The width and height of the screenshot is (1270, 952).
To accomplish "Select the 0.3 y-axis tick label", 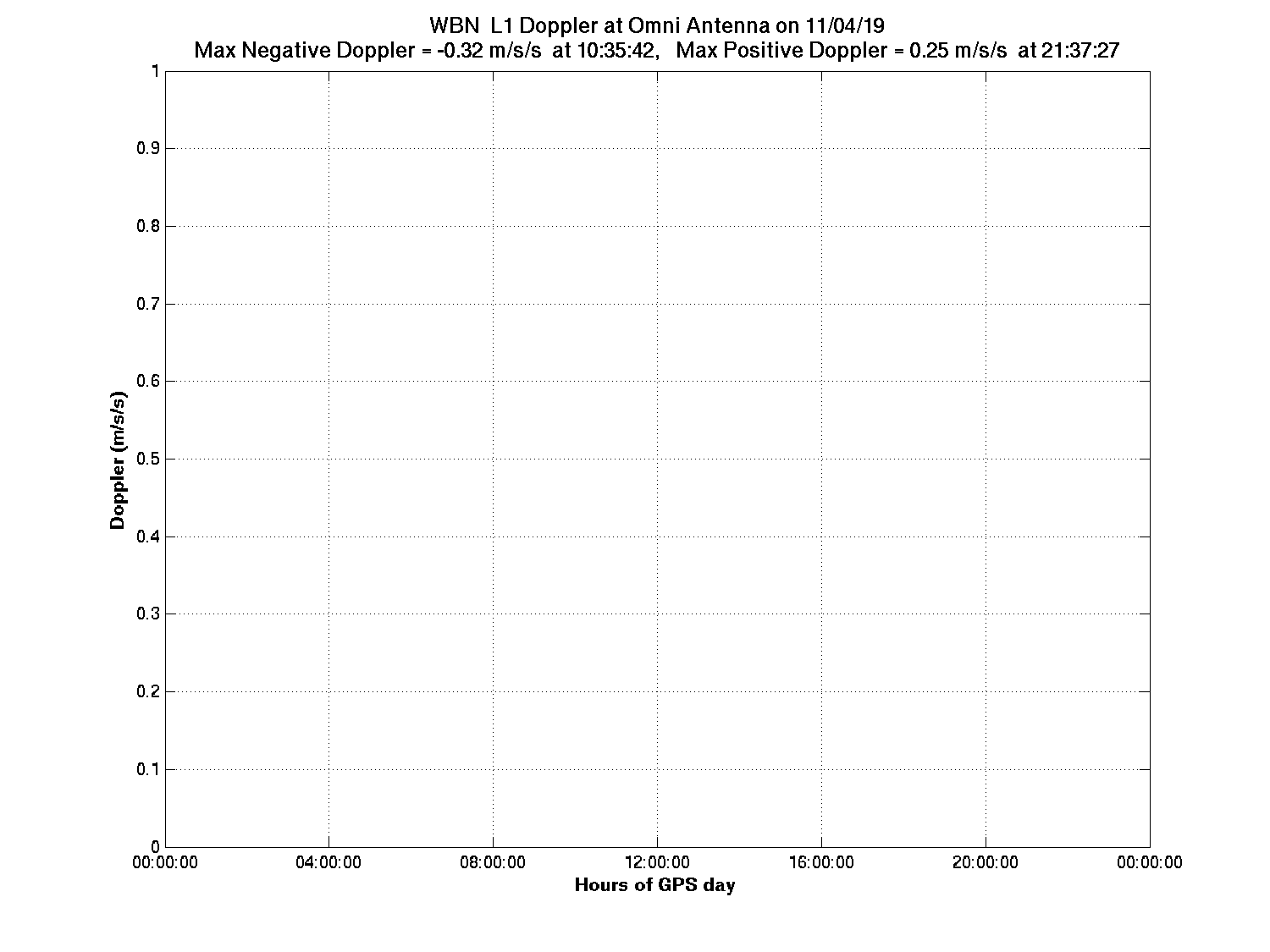I will click(x=148, y=614).
